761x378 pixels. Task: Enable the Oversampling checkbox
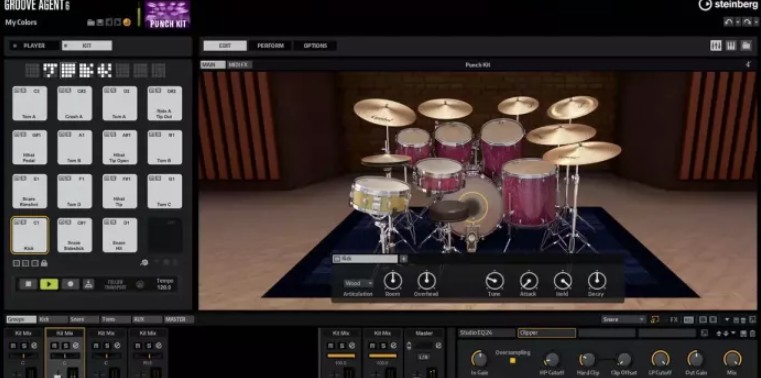512,361
